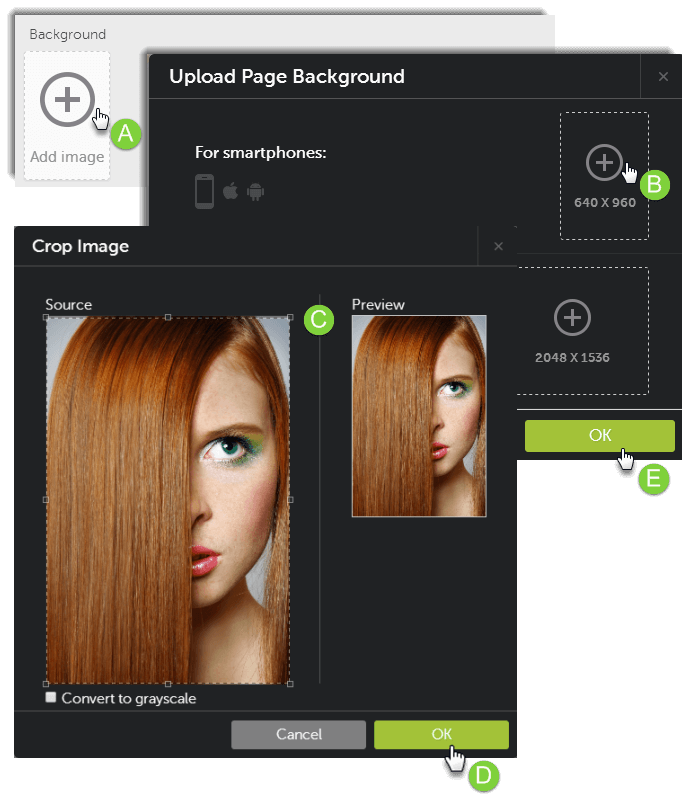Confirm crop with the OK button

pyautogui.click(x=441, y=734)
